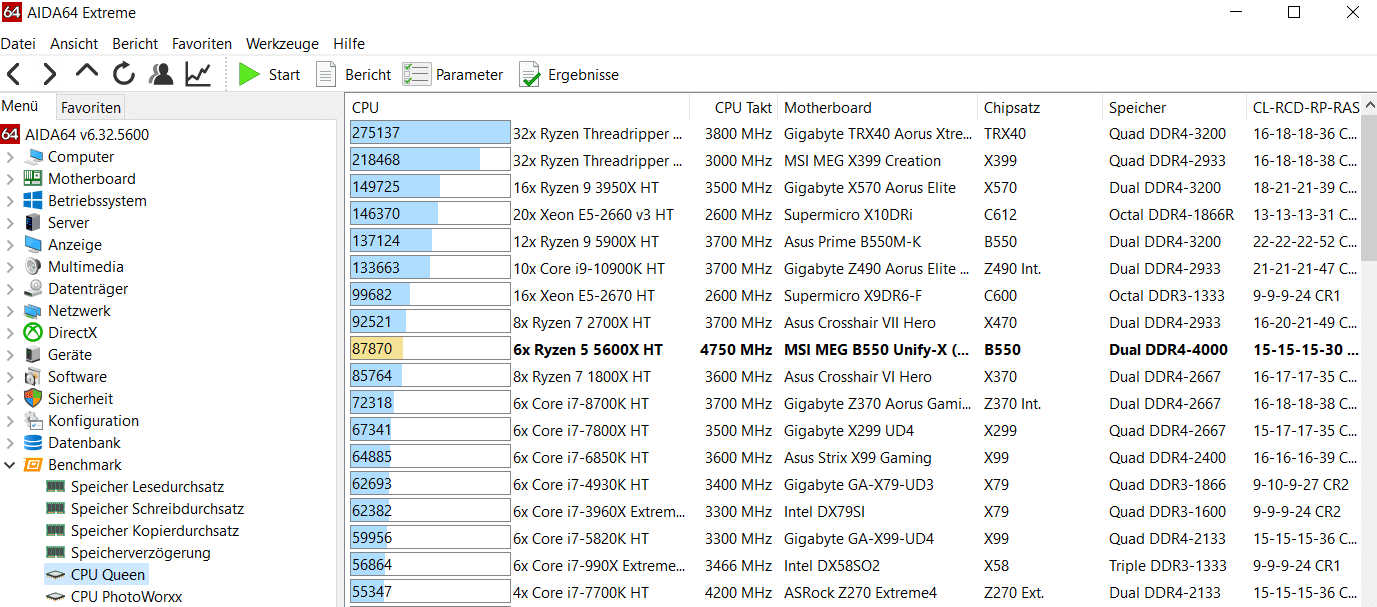
Task: Click the Datenbank database icon
Action: click(x=34, y=443)
